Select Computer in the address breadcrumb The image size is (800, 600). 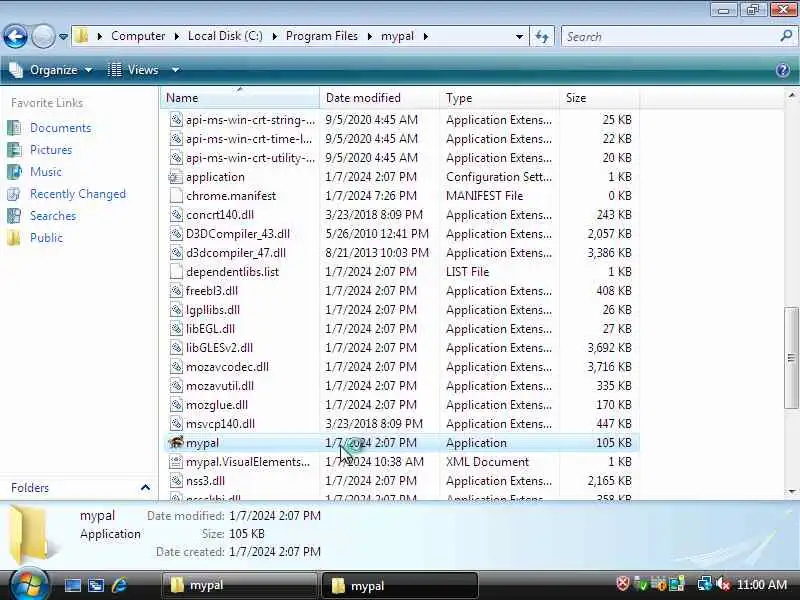pos(138,36)
